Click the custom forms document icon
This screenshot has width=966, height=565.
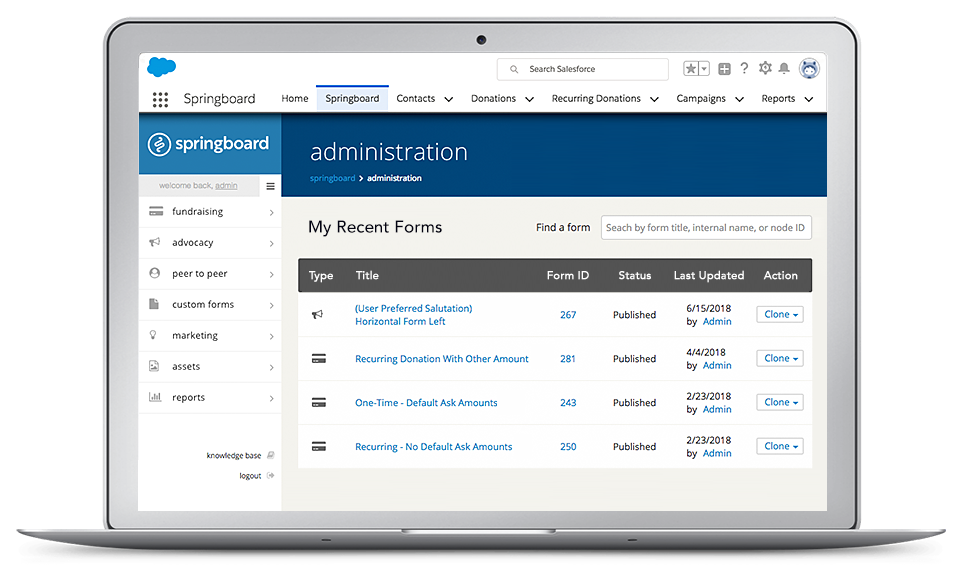coord(154,304)
